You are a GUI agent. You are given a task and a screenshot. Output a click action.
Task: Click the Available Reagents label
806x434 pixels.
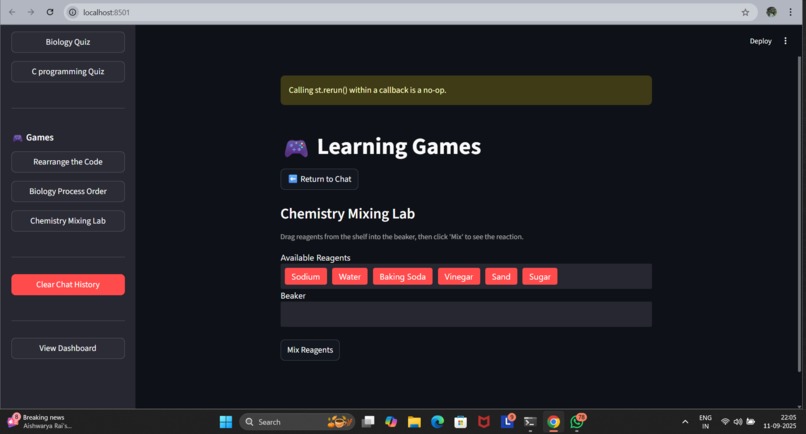[315, 258]
